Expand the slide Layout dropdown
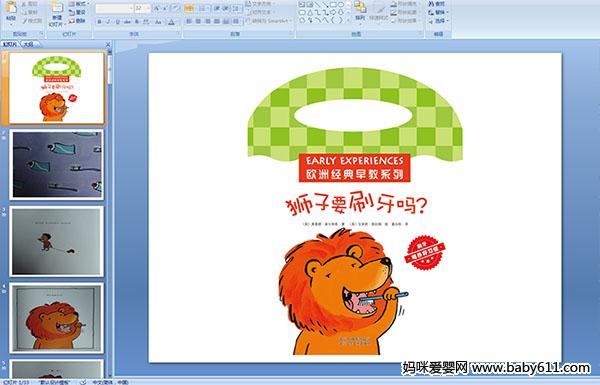Viewport: 600px width, 385px height. 79,3
